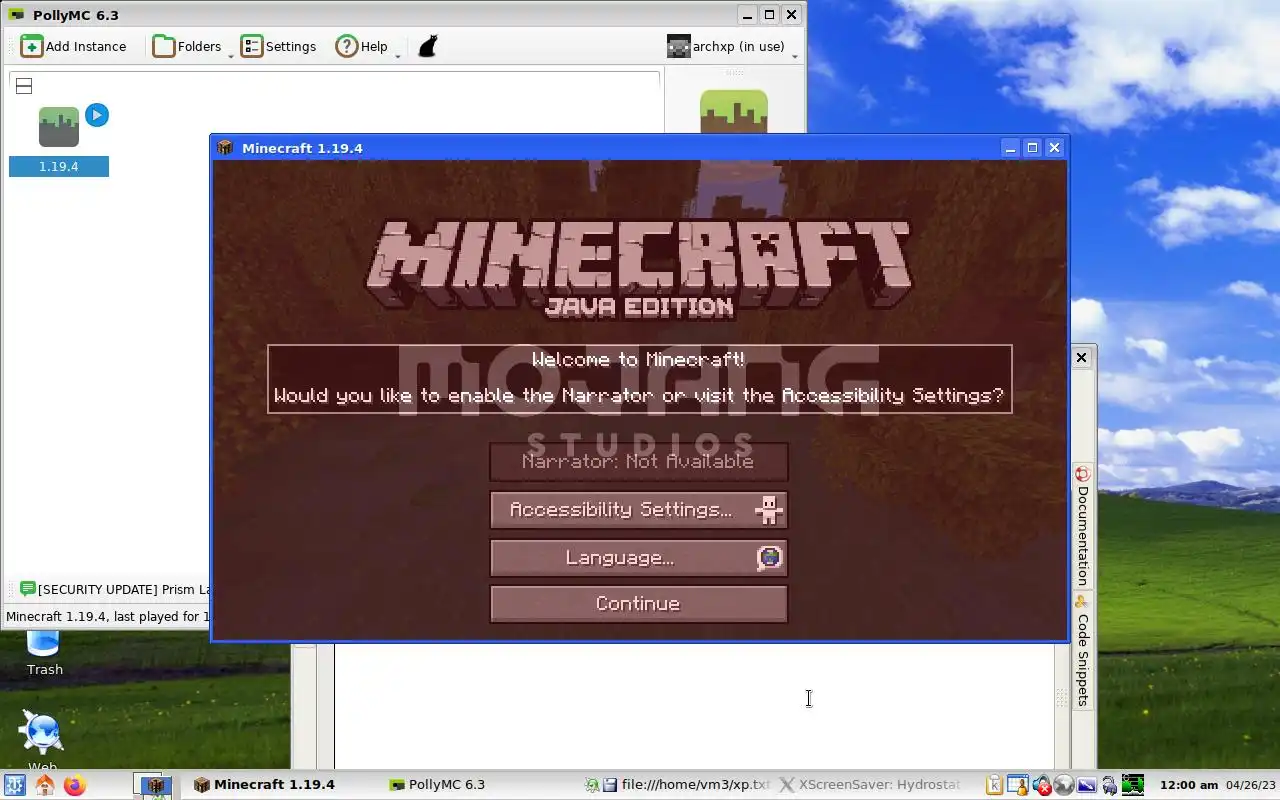Switch to PollyMC 6.3 taskbar entry
The image size is (1280, 800).
437,785
